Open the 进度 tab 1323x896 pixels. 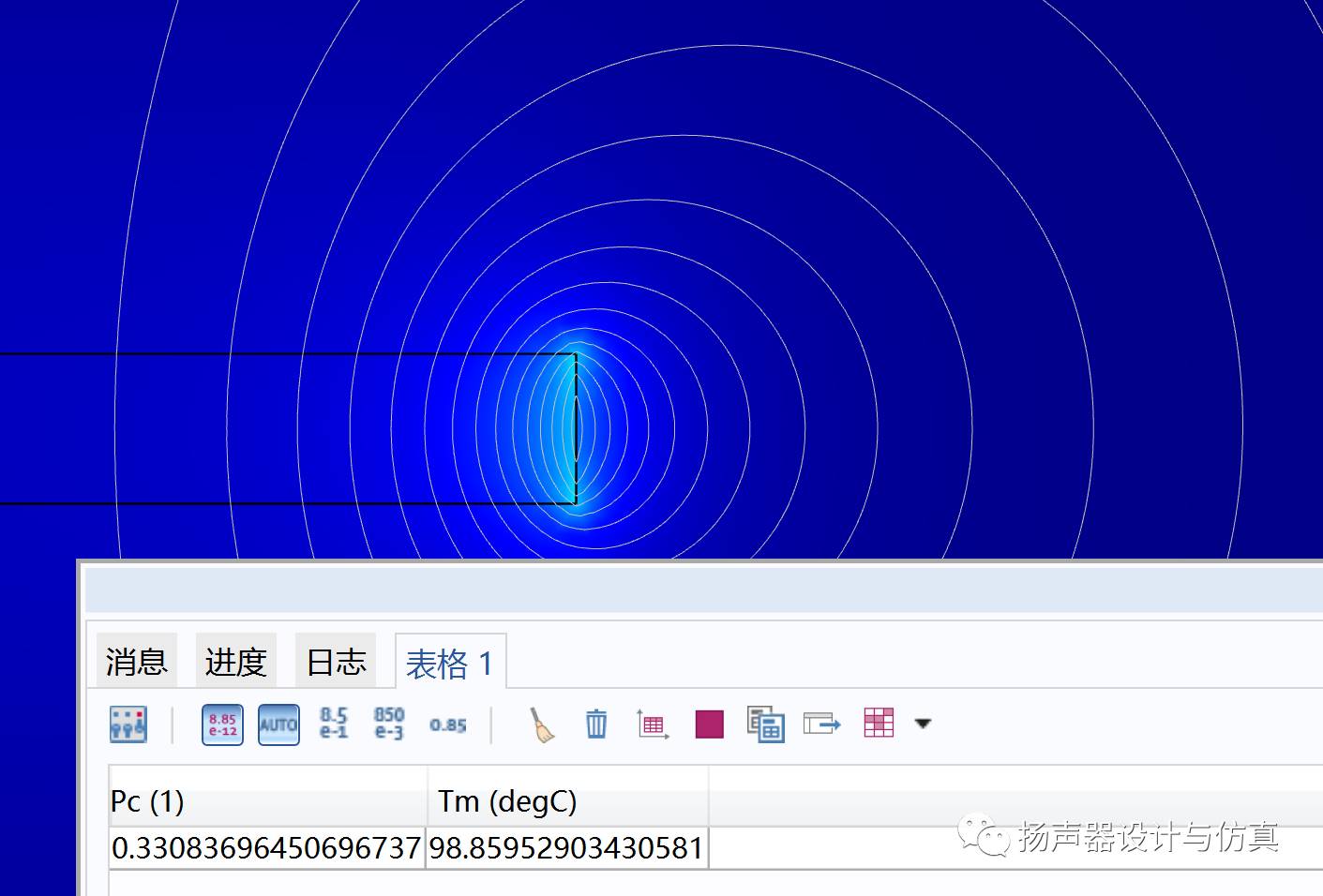(x=236, y=662)
